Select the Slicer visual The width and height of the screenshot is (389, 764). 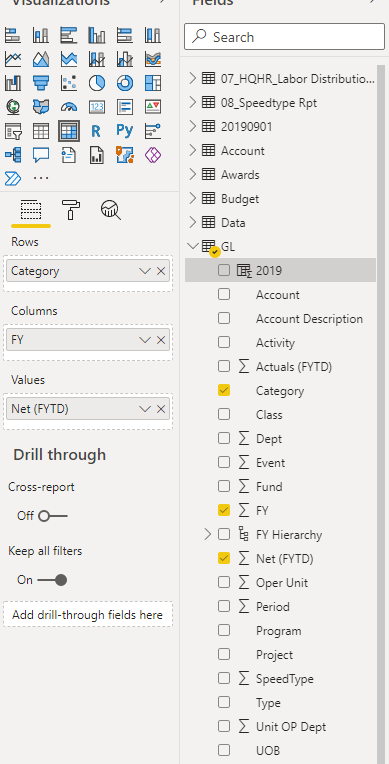13,131
